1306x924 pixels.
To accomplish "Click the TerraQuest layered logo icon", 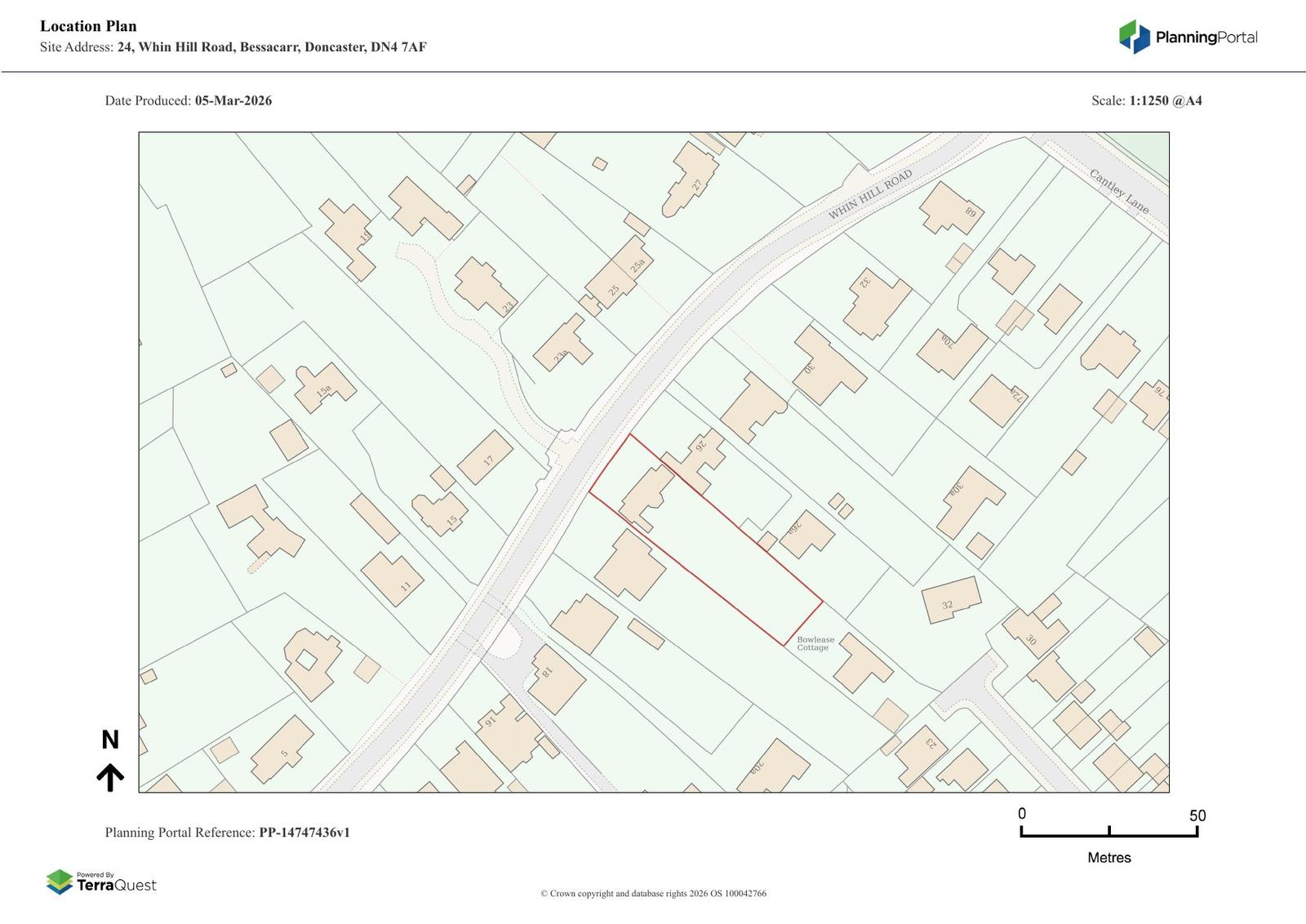I will (x=60, y=882).
